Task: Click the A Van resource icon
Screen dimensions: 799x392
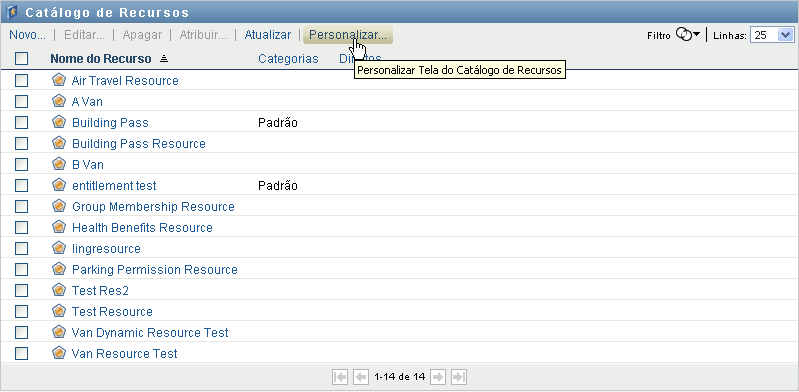Action: coord(59,101)
